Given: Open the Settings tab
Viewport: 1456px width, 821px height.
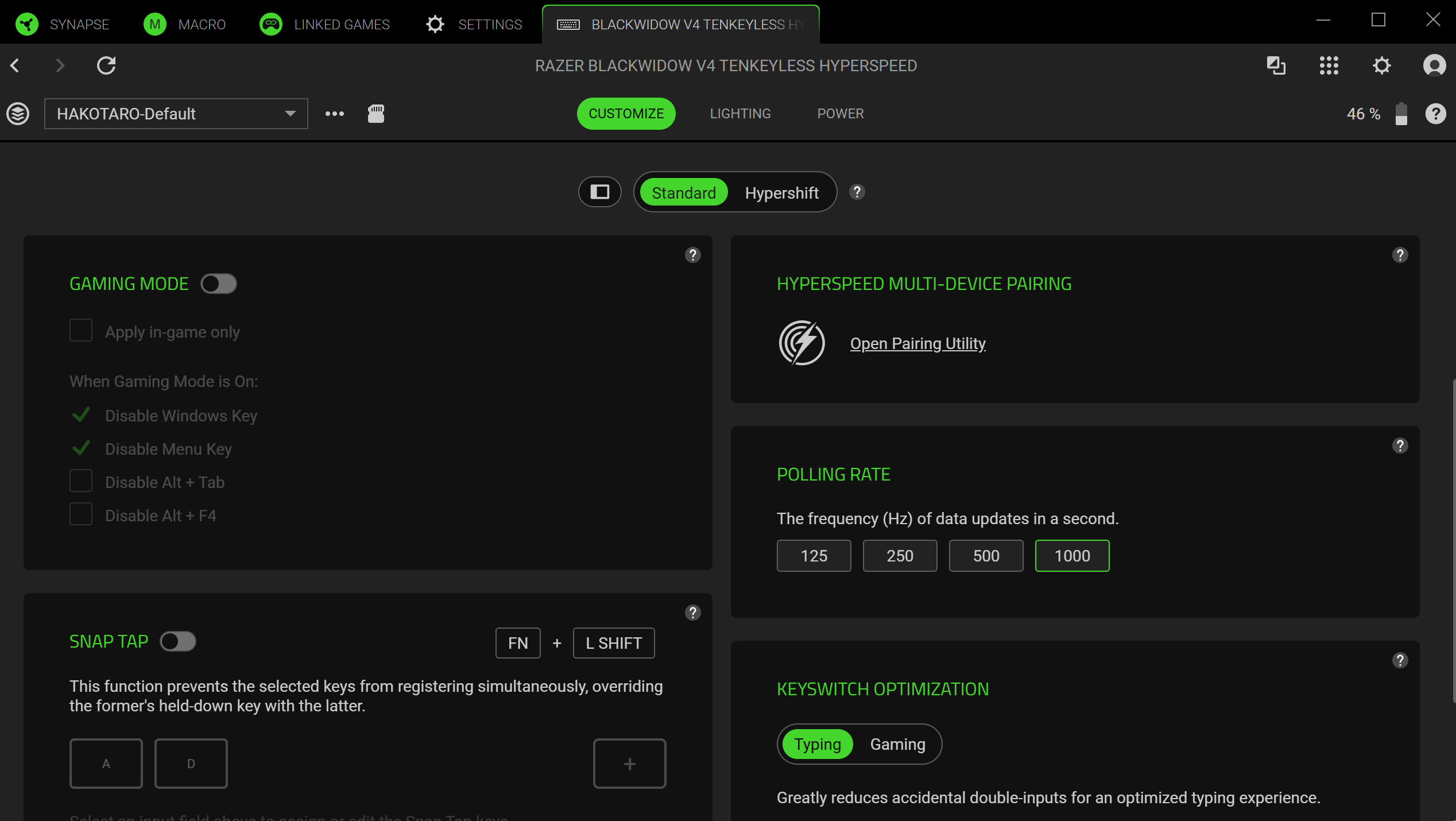Looking at the screenshot, I should tap(474, 24).
